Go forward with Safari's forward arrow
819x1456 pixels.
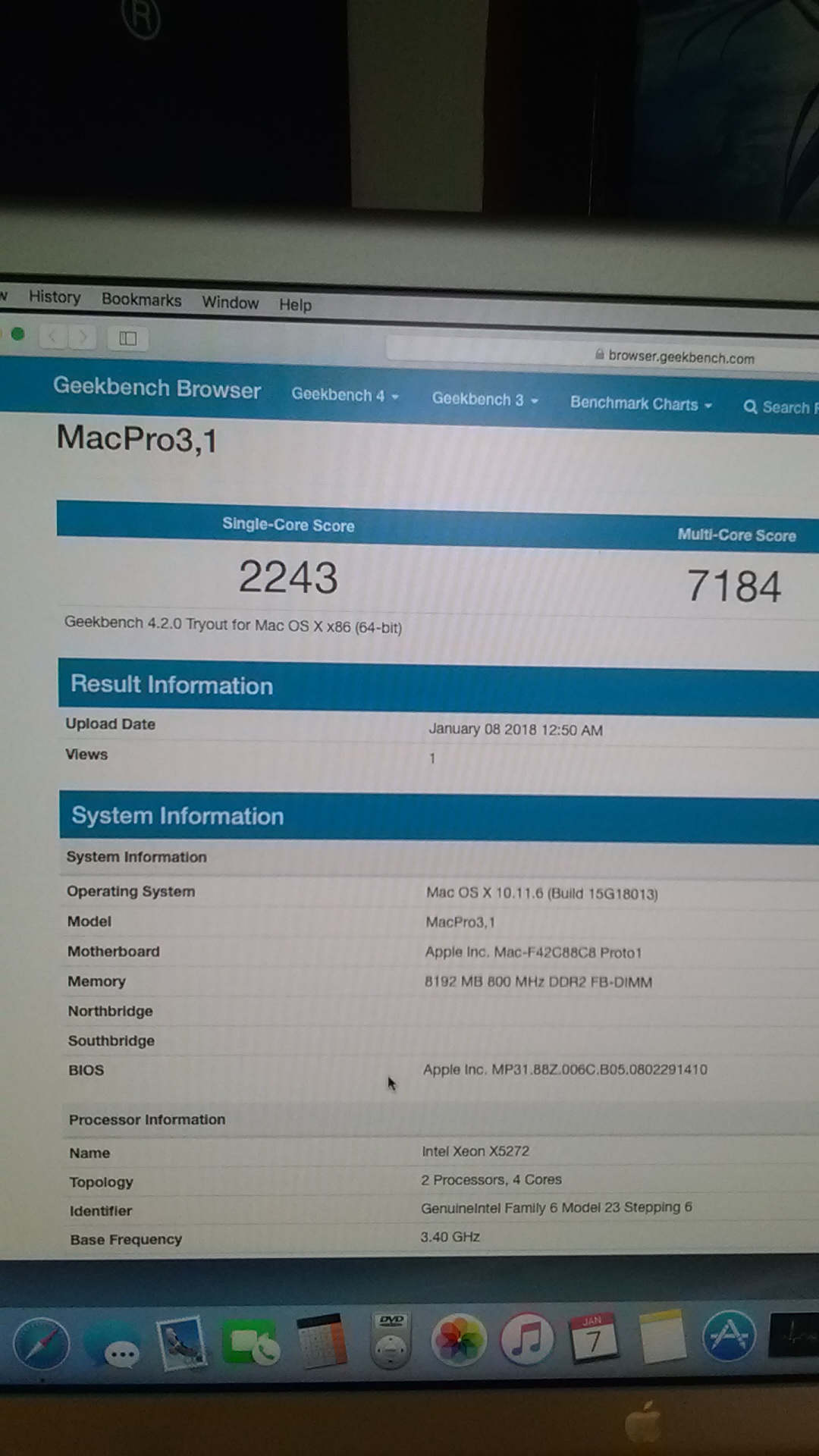(83, 336)
